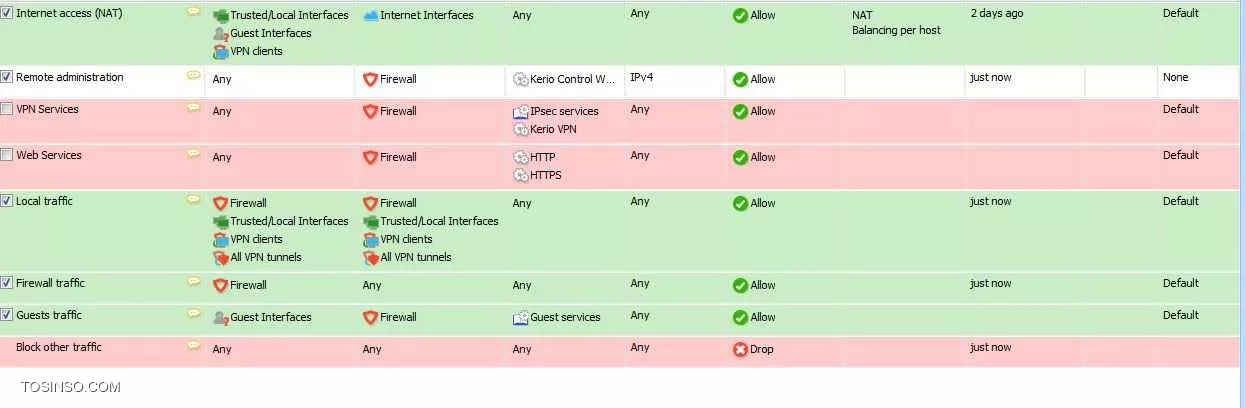Enable the Web Services rule checkbox
This screenshot has height=408, width=1245.
pos(7,155)
